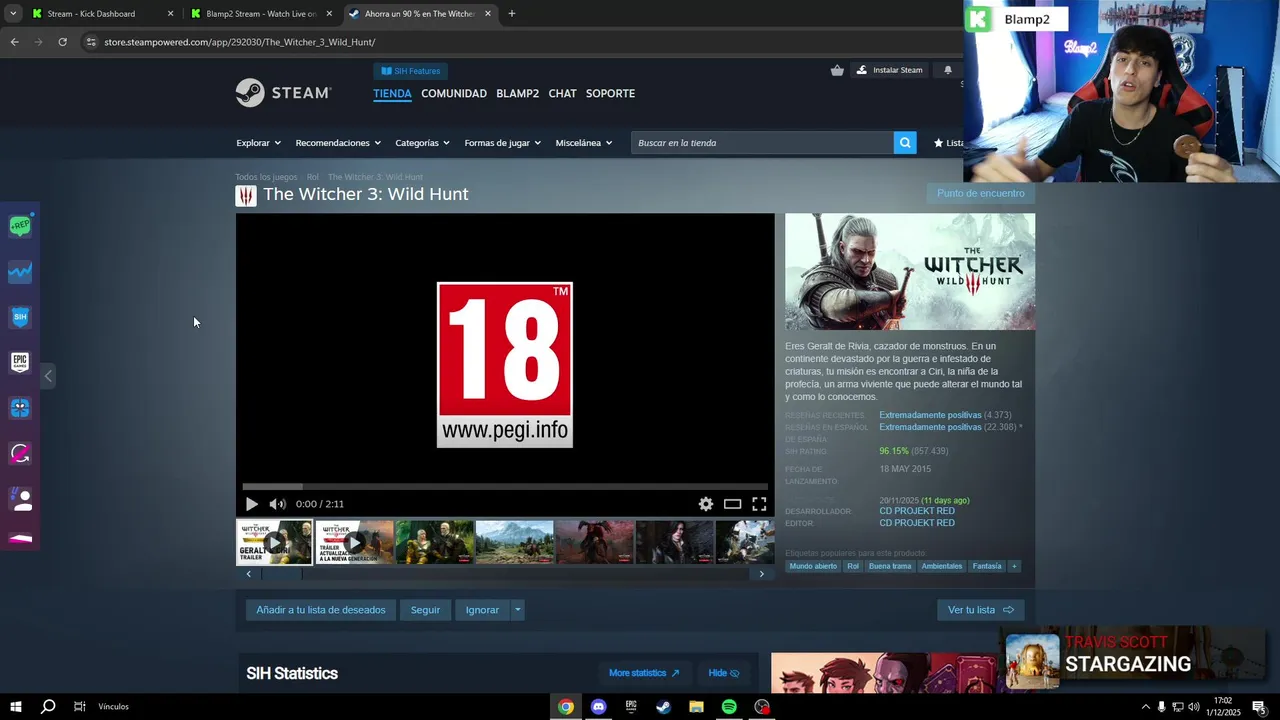Click Añadir a tu lista de deseados

320,610
